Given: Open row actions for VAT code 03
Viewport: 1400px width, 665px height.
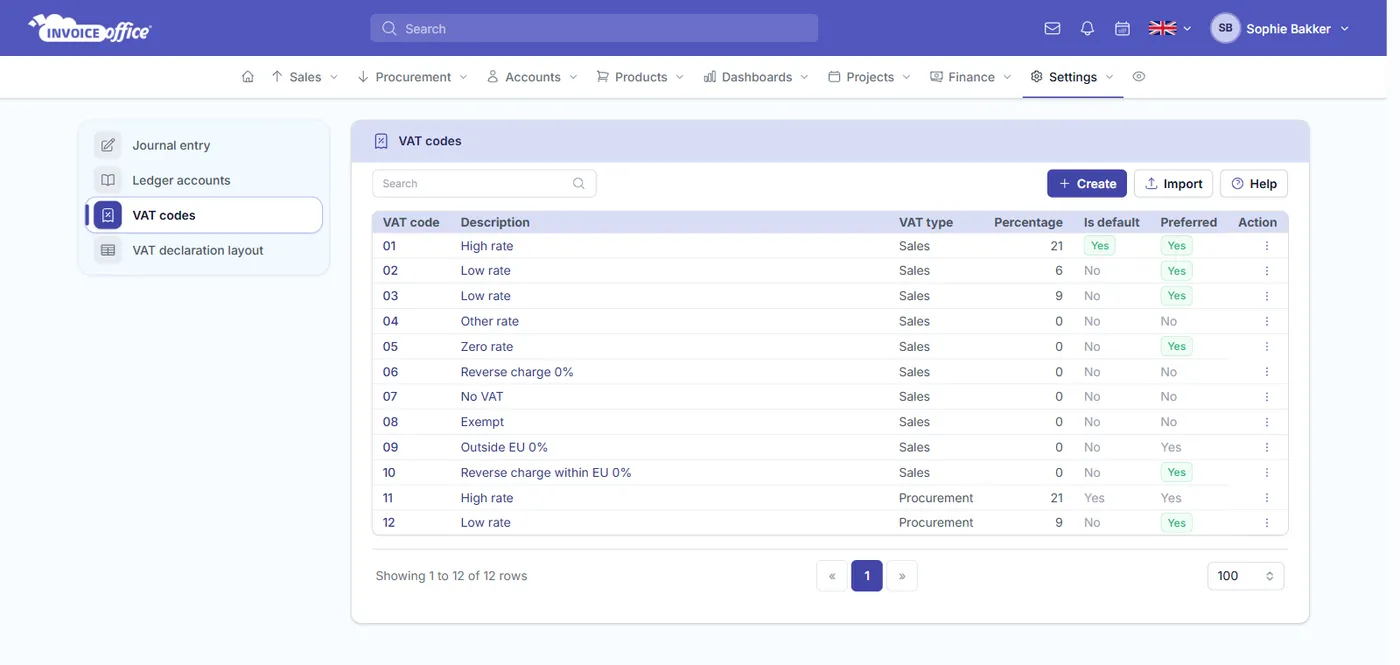Looking at the screenshot, I should (x=1266, y=296).
